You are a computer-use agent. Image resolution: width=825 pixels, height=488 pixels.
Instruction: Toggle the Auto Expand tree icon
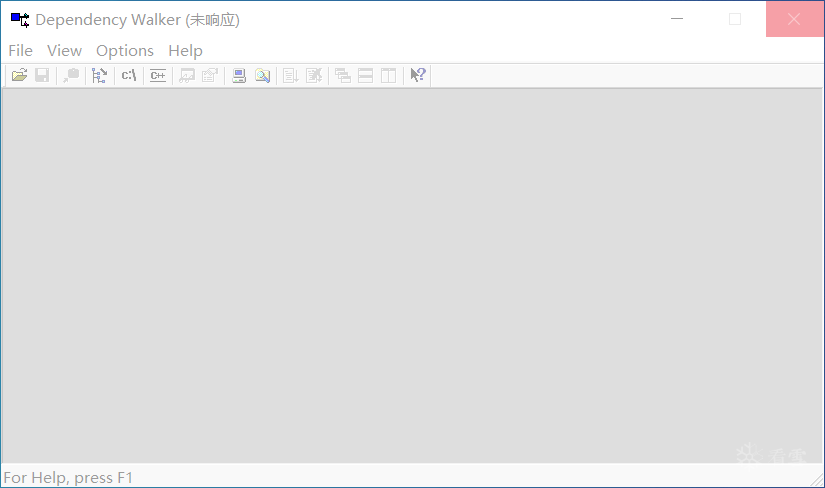pyautogui.click(x=99, y=75)
